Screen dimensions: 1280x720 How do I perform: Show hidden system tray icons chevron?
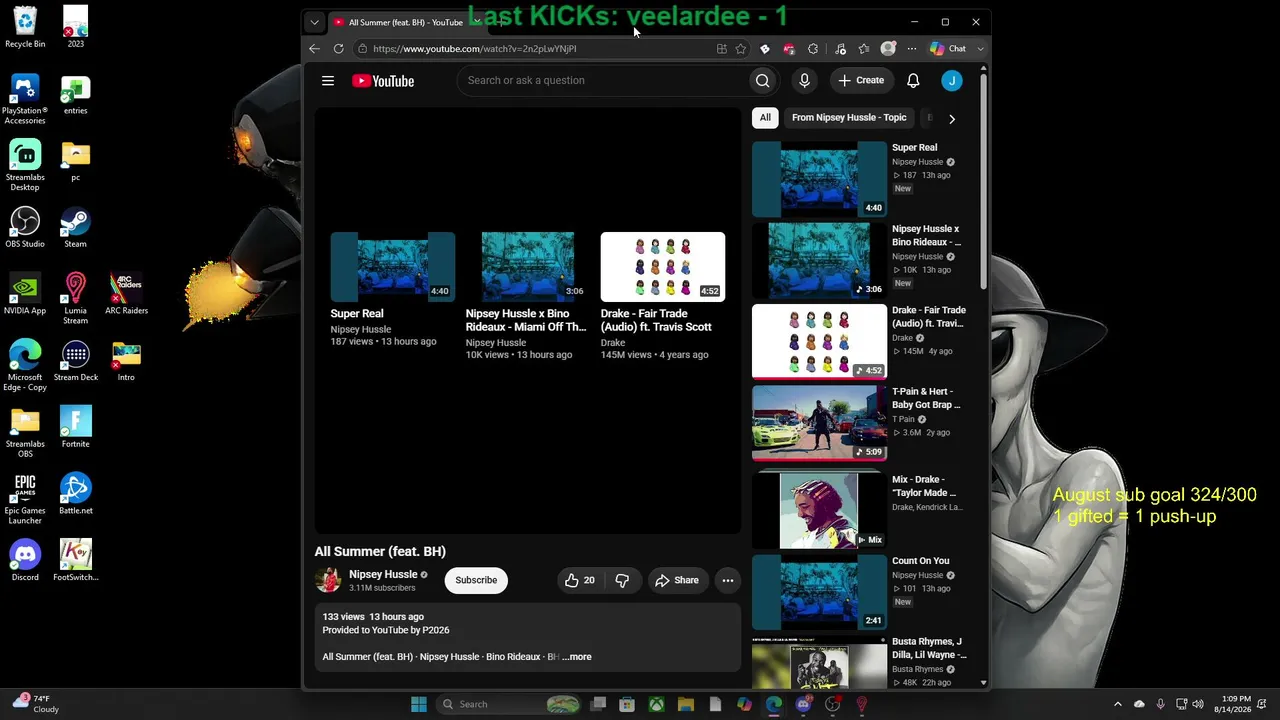pos(1118,704)
